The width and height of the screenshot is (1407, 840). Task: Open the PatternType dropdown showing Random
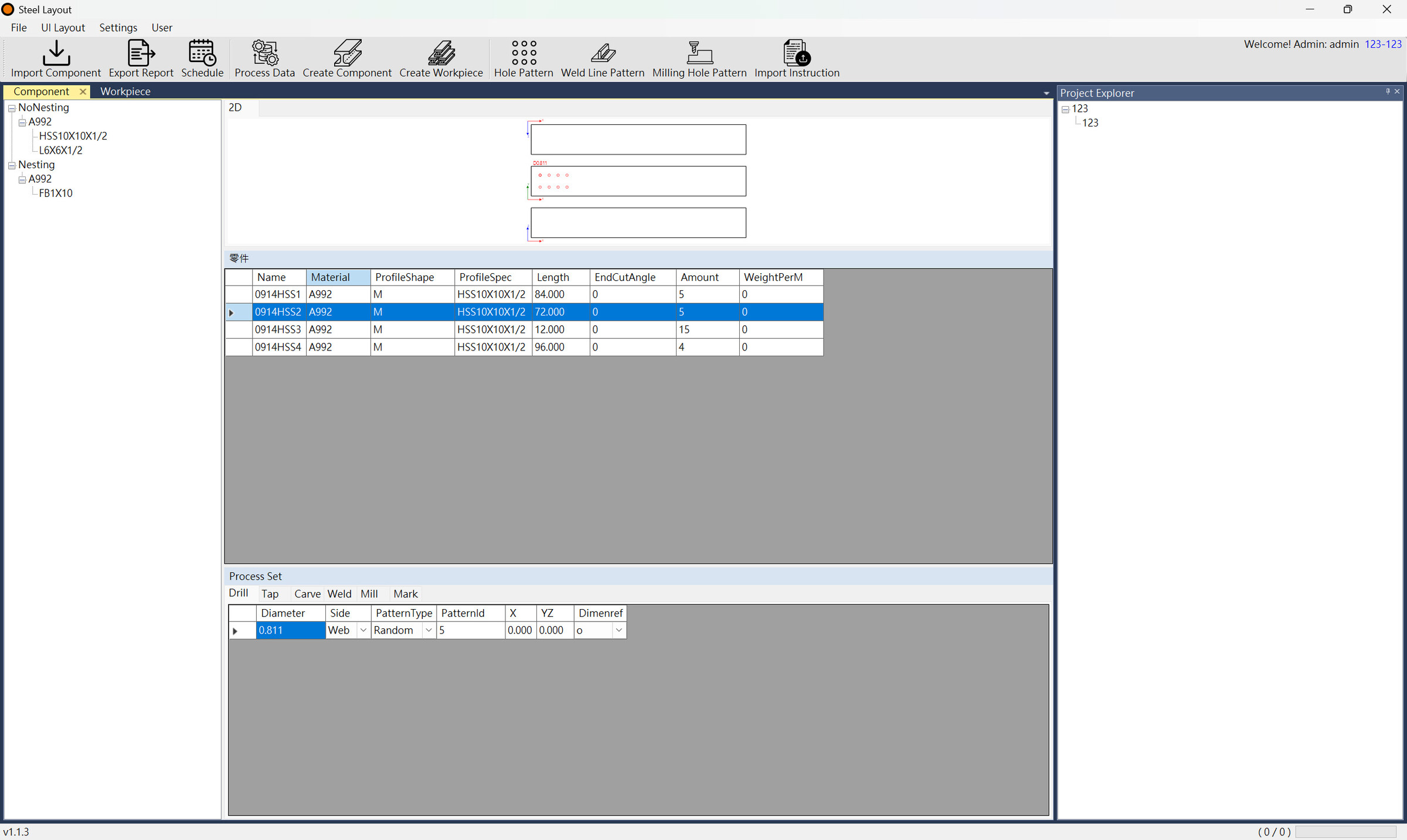429,630
